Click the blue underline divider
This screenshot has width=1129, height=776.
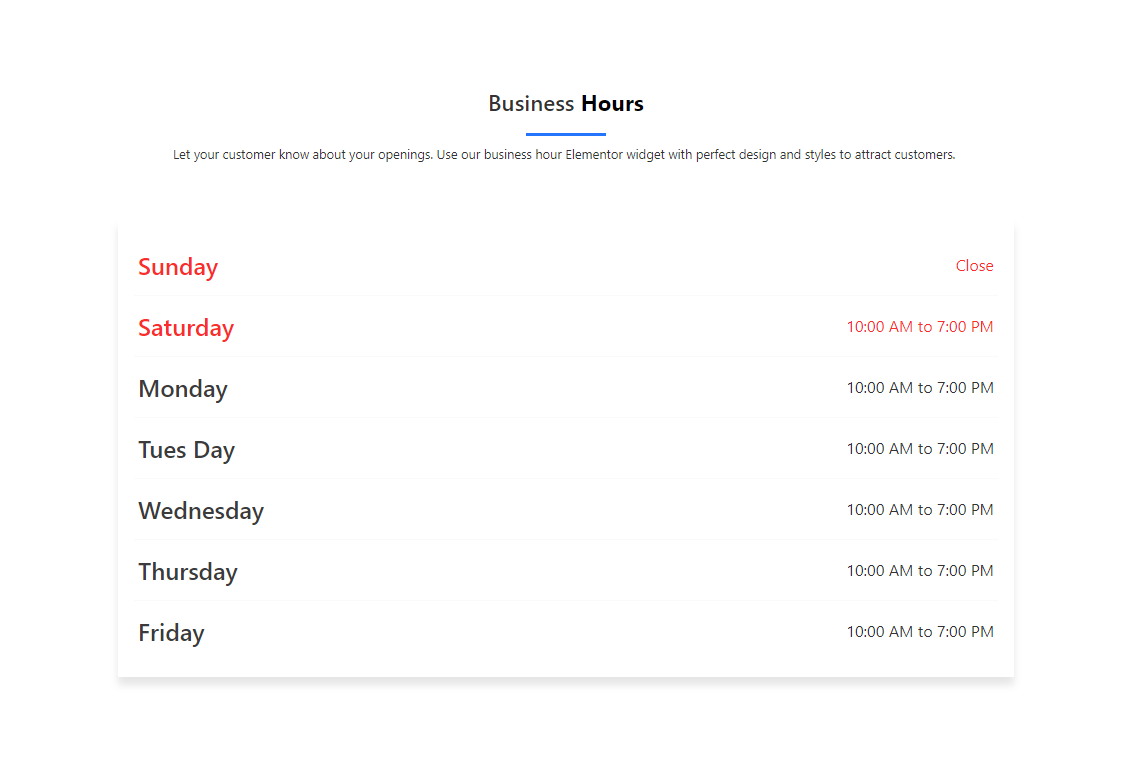(x=565, y=134)
